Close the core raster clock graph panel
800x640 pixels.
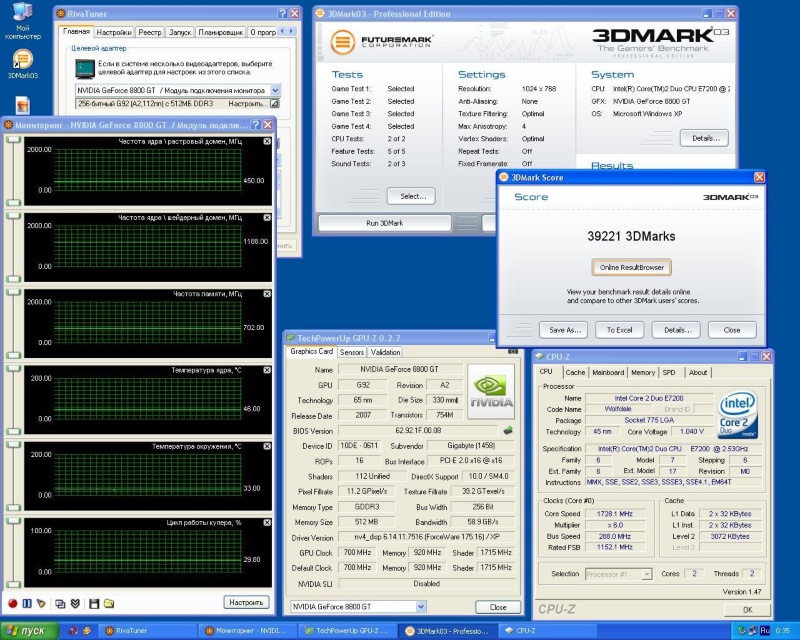267,141
